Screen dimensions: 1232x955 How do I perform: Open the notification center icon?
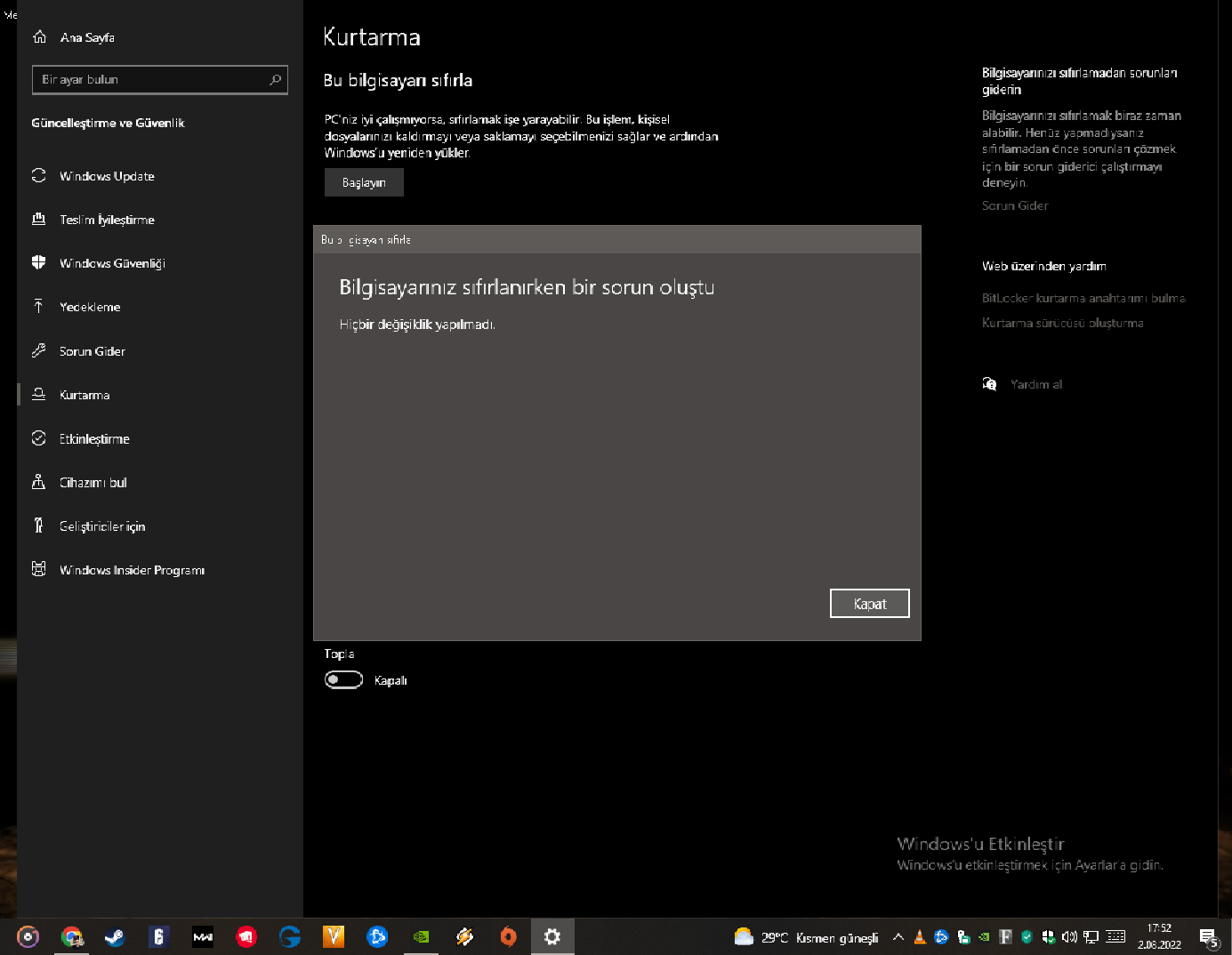point(1208,938)
